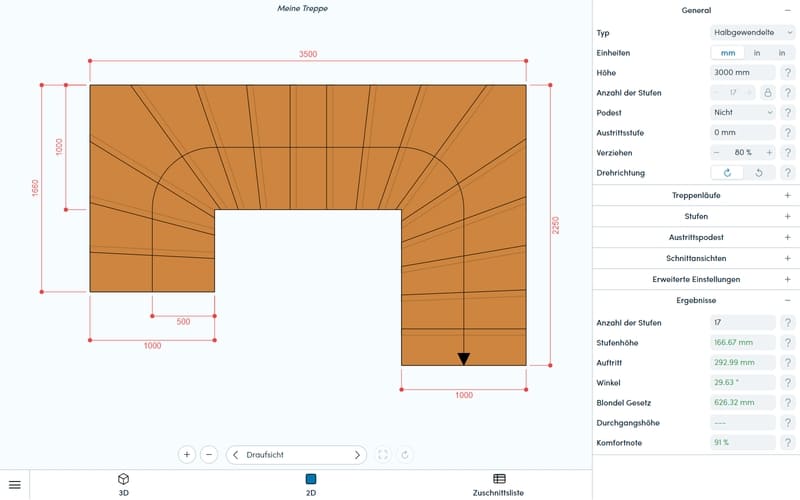Zoom in with the plus button
Viewport: 800px width, 500px height.
187,455
